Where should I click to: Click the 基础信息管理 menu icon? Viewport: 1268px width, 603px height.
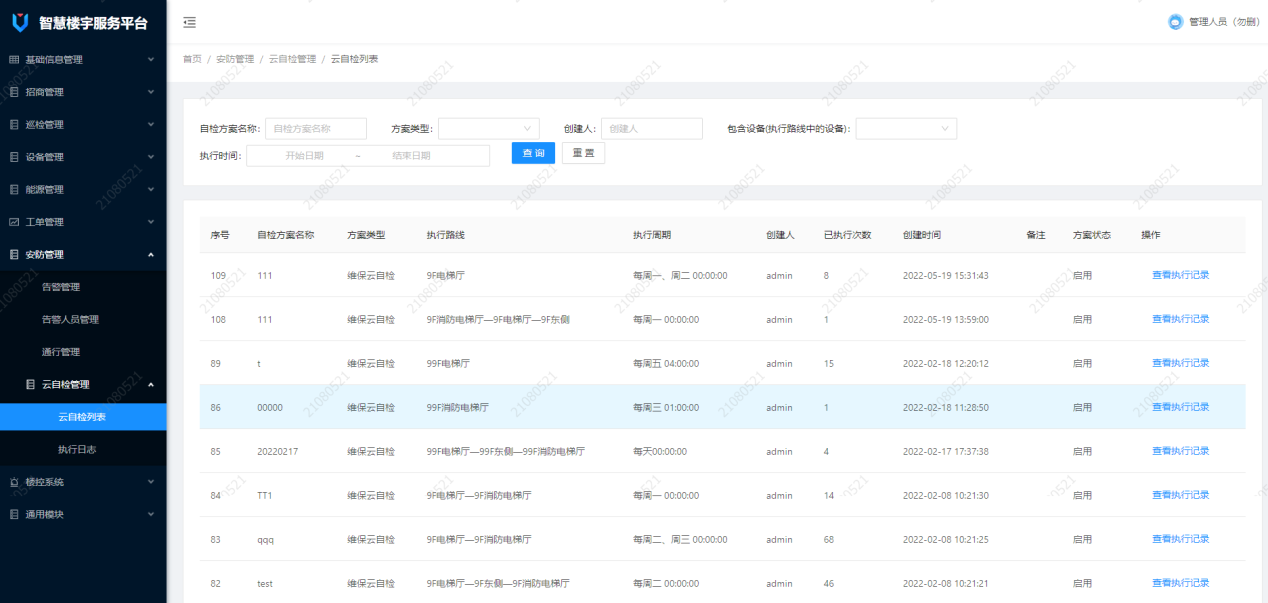pyautogui.click(x=14, y=60)
